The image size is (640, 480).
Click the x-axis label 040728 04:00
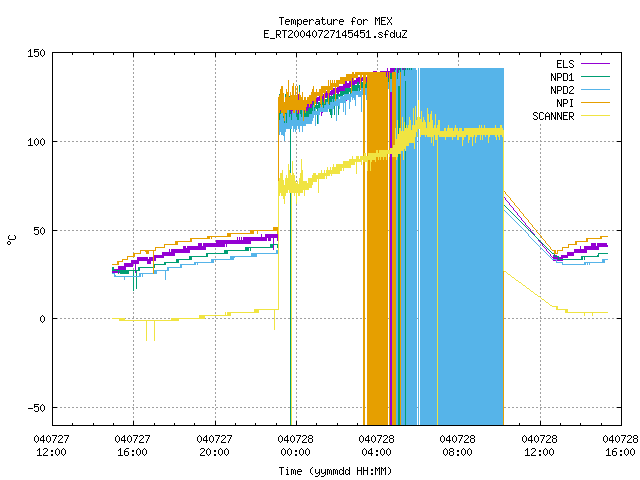(377, 446)
